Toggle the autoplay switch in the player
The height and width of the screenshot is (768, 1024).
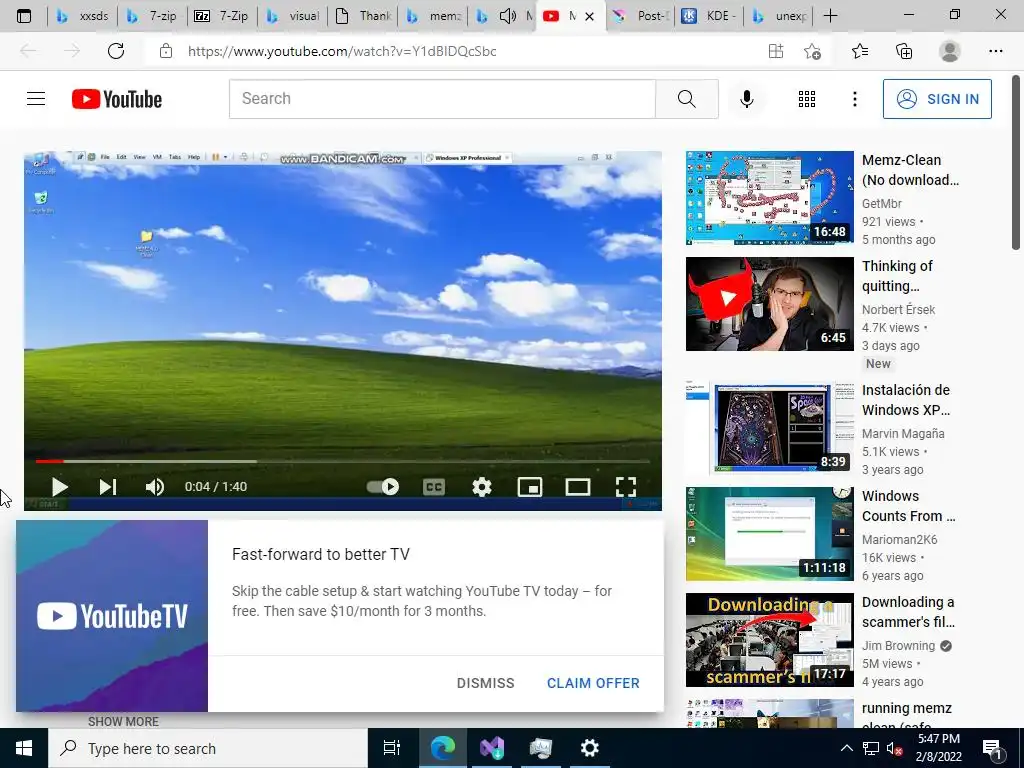383,487
